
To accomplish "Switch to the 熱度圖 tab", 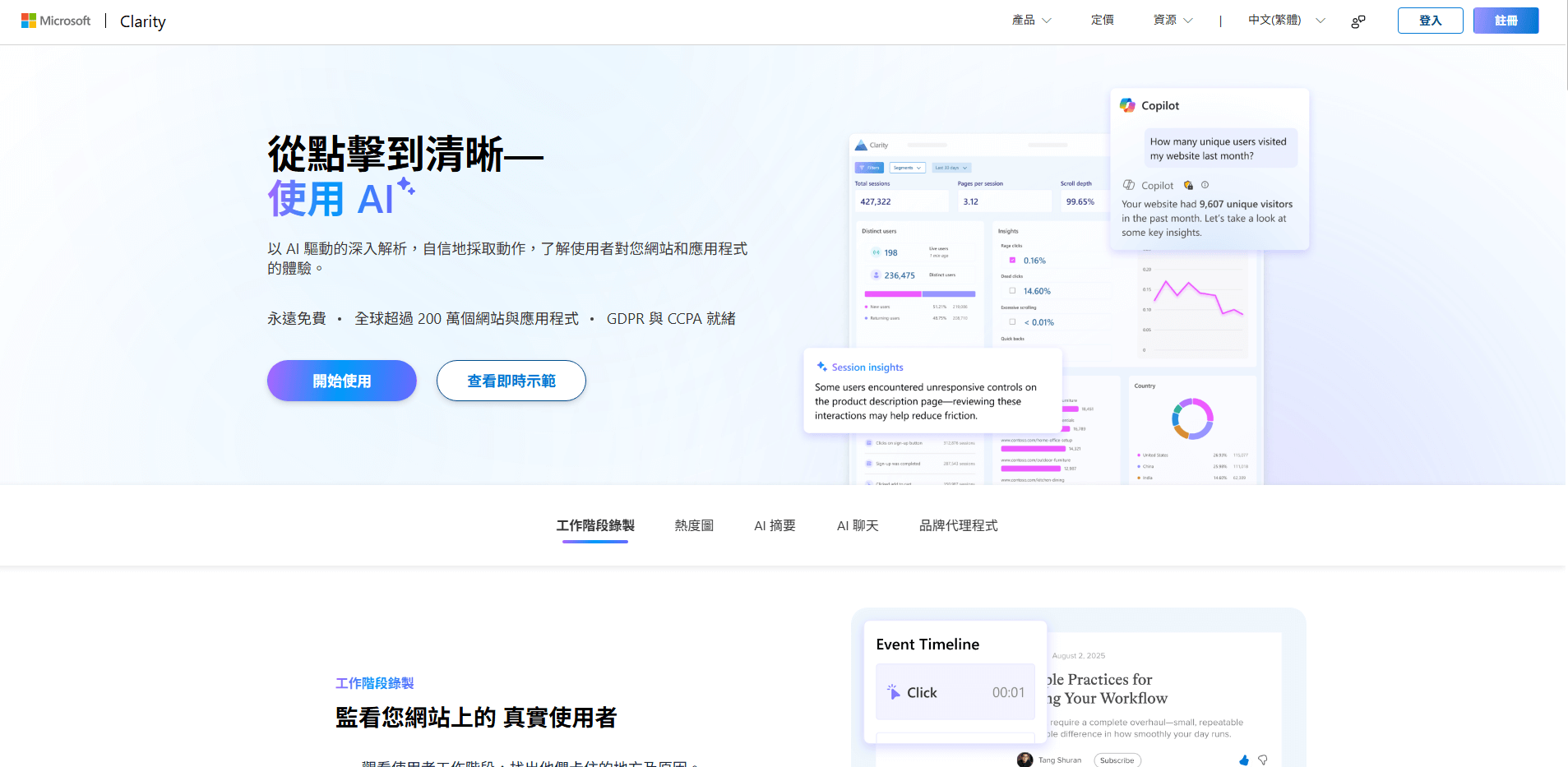I will point(694,525).
